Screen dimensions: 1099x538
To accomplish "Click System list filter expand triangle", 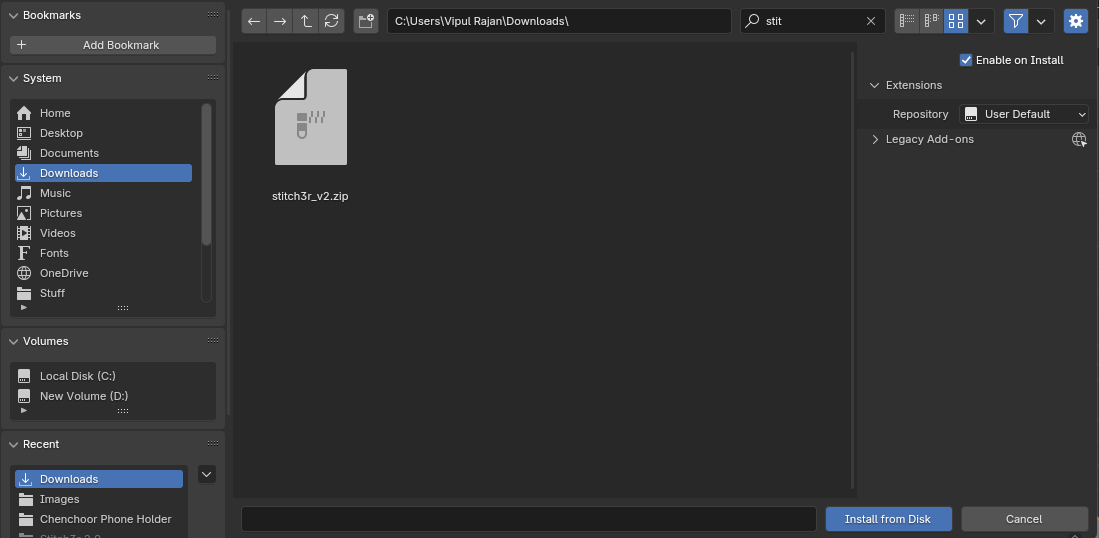I will [x=24, y=308].
